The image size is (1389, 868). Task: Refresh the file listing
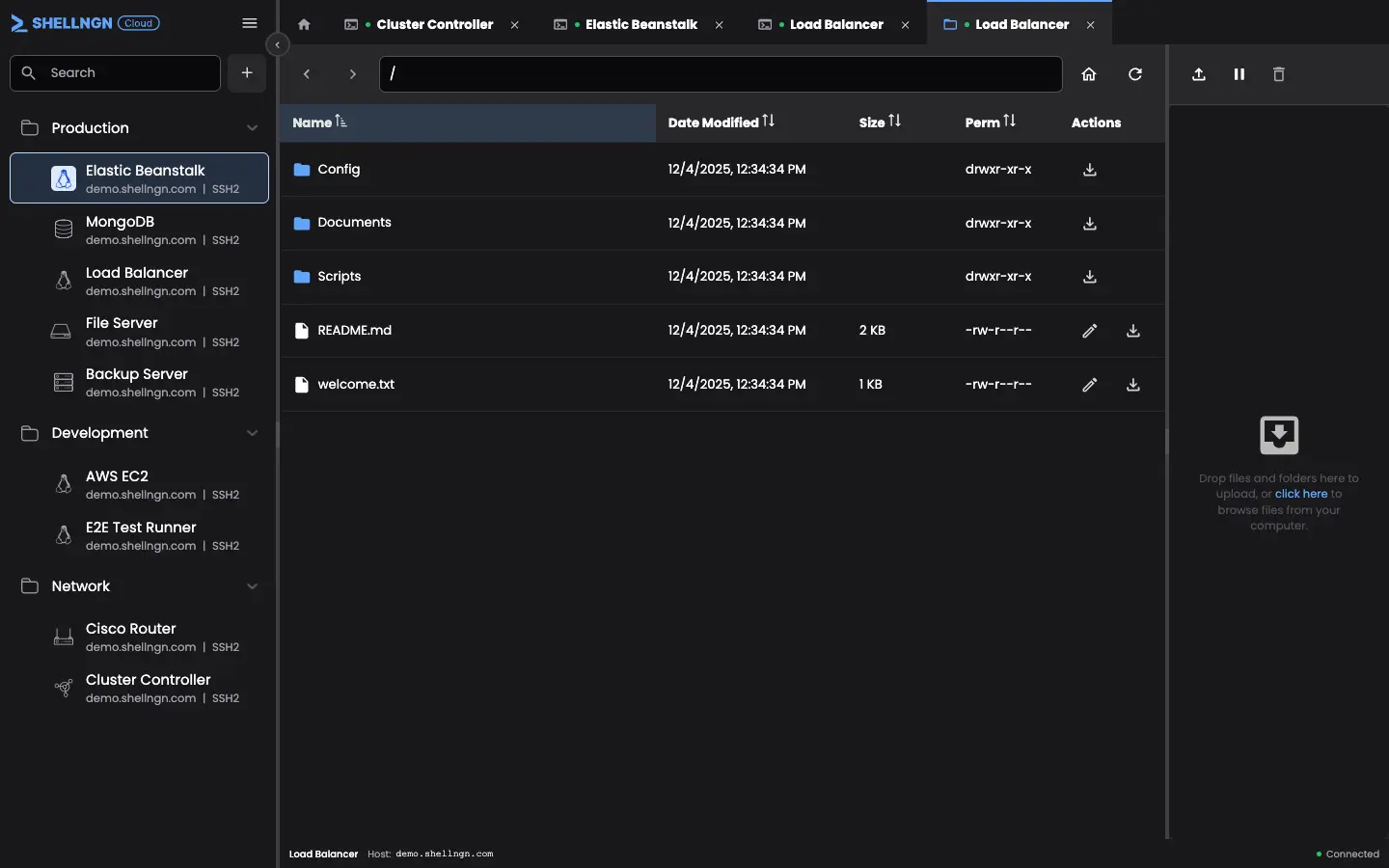[x=1135, y=74]
